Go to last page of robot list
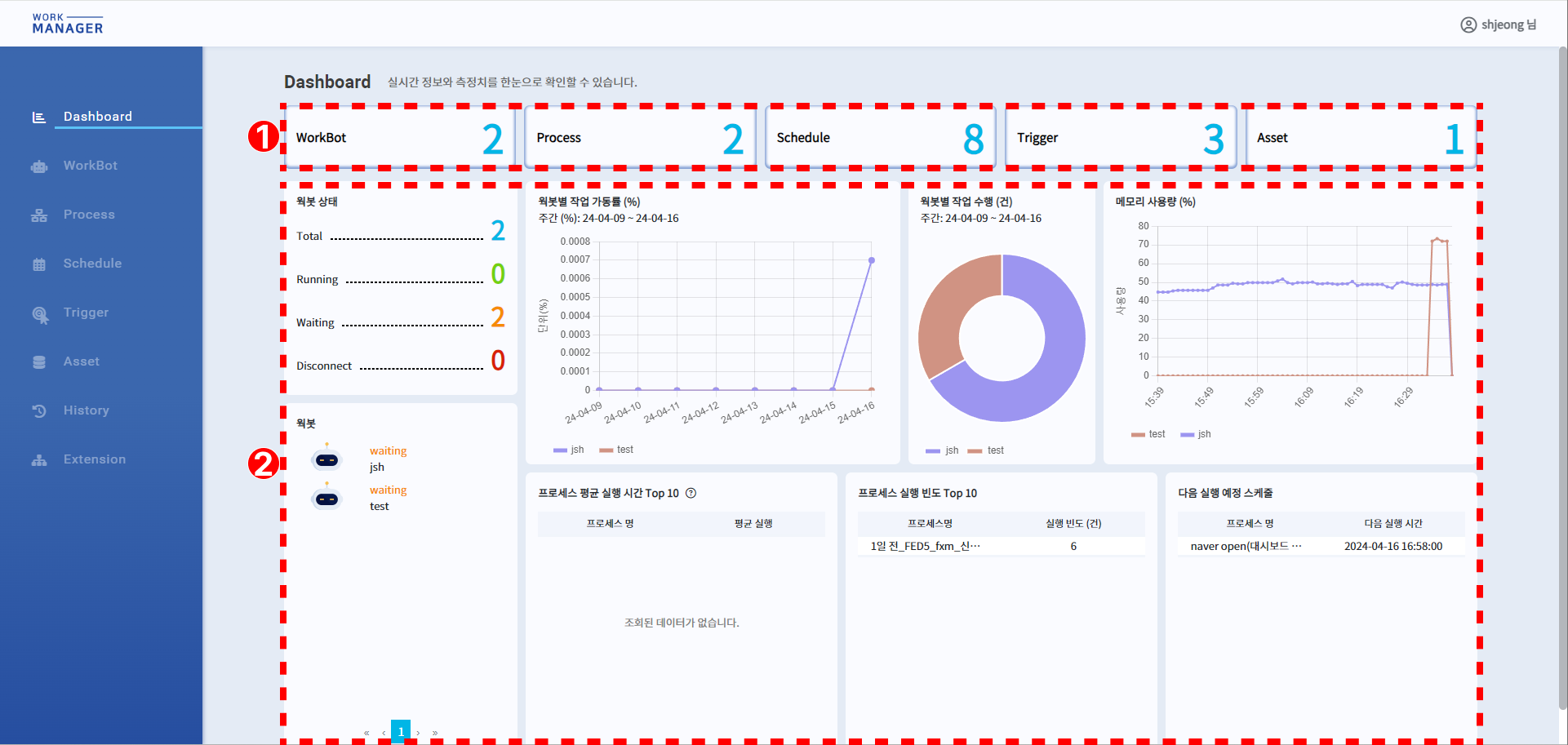Image resolution: width=1568 pixels, height=745 pixels. point(435,733)
